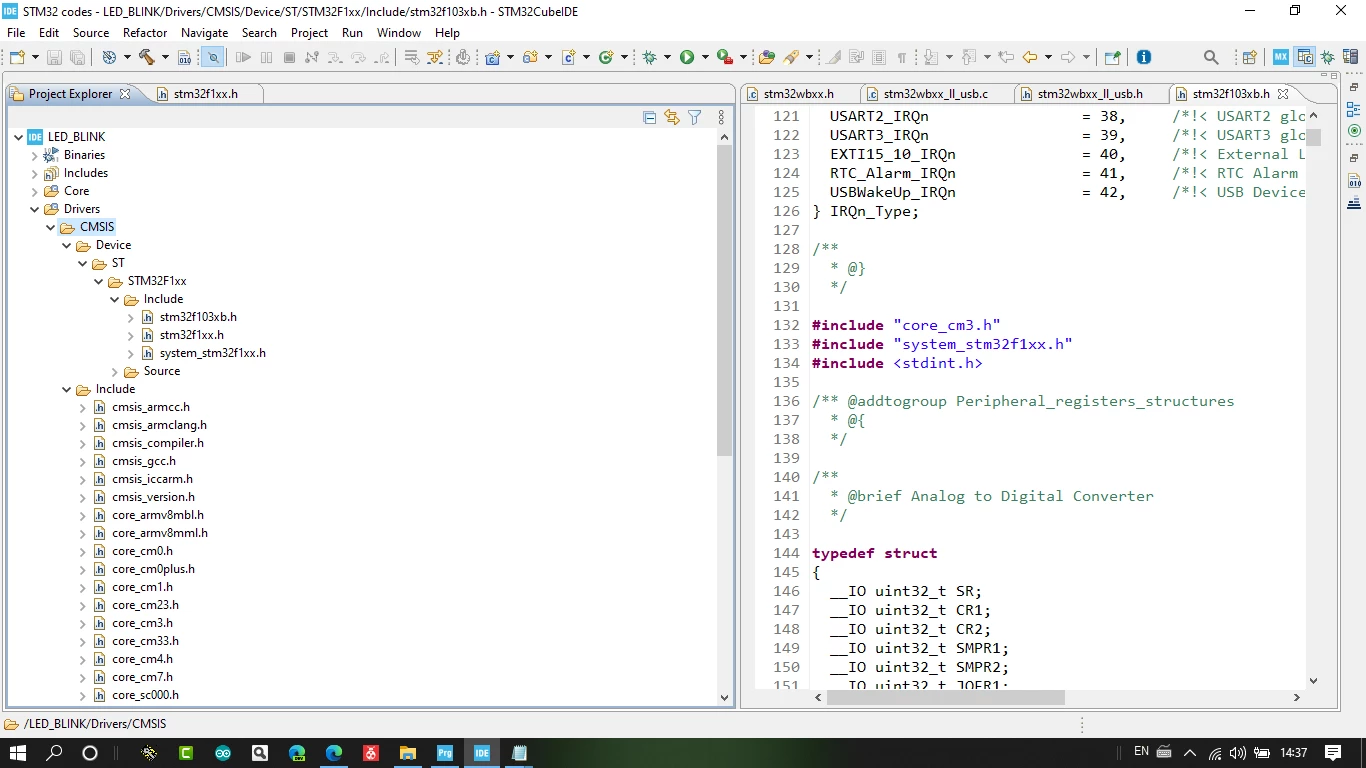Close the stm32f103xb.h editor tab

1283,94
